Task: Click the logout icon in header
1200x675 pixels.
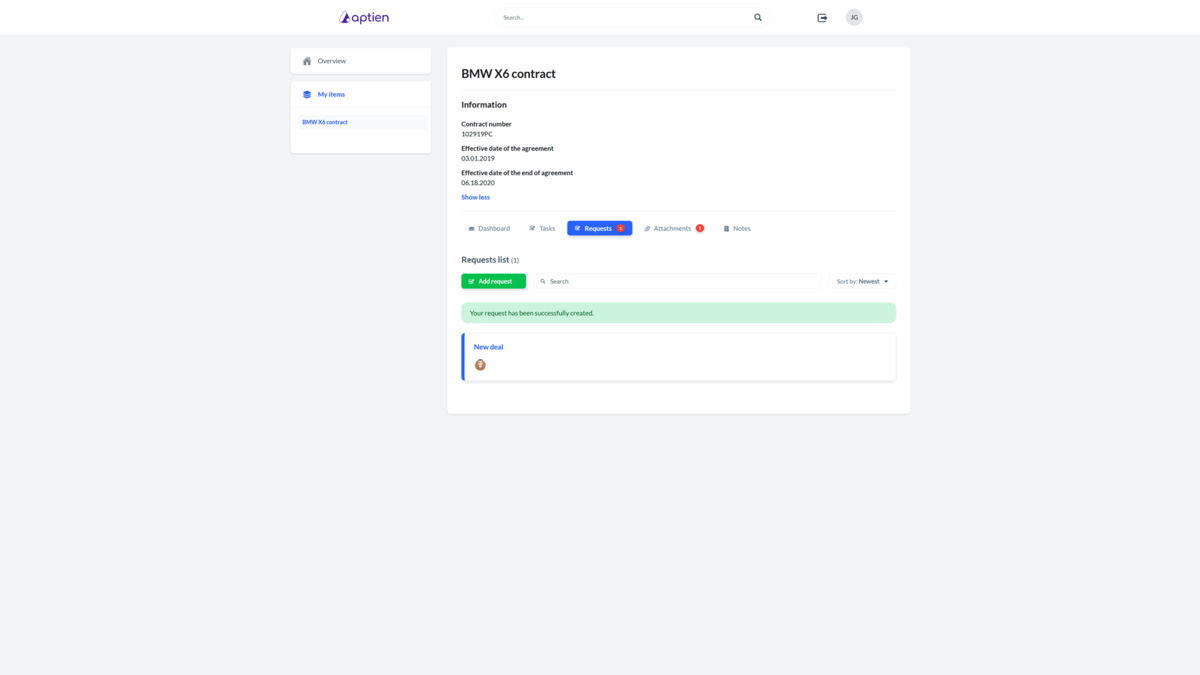Action: pos(822,17)
